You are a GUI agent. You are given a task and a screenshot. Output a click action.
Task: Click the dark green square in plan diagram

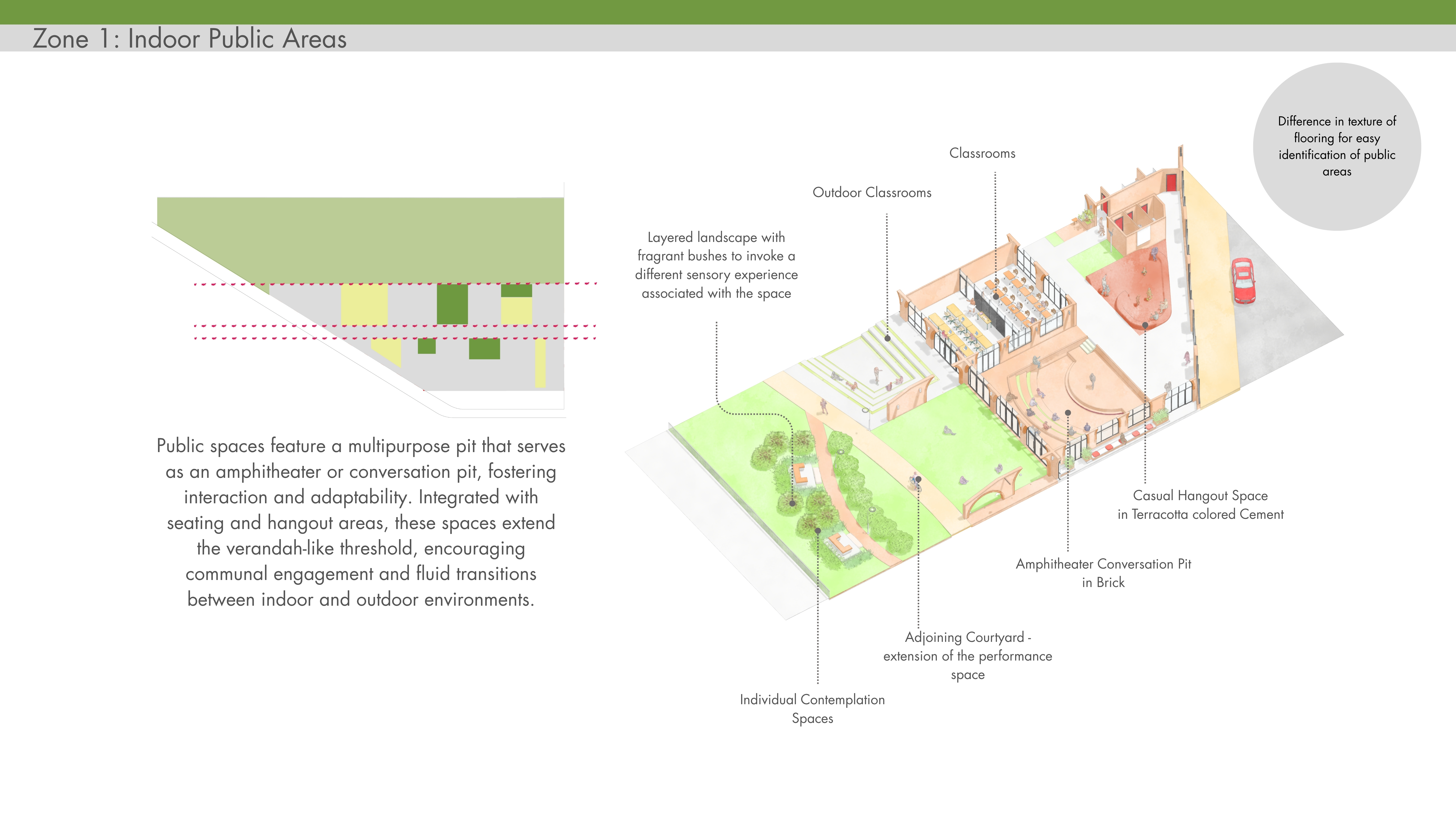click(452, 304)
